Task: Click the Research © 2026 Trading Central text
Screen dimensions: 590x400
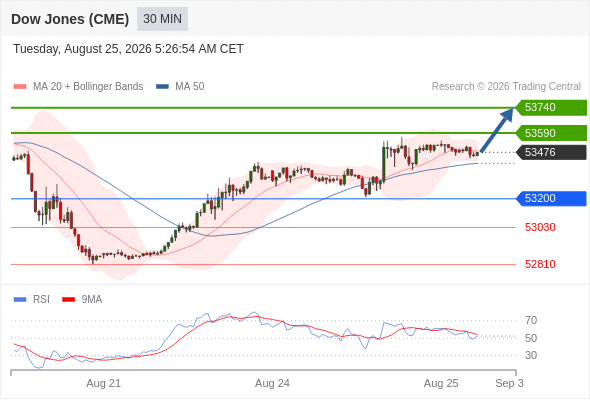Action: point(506,87)
